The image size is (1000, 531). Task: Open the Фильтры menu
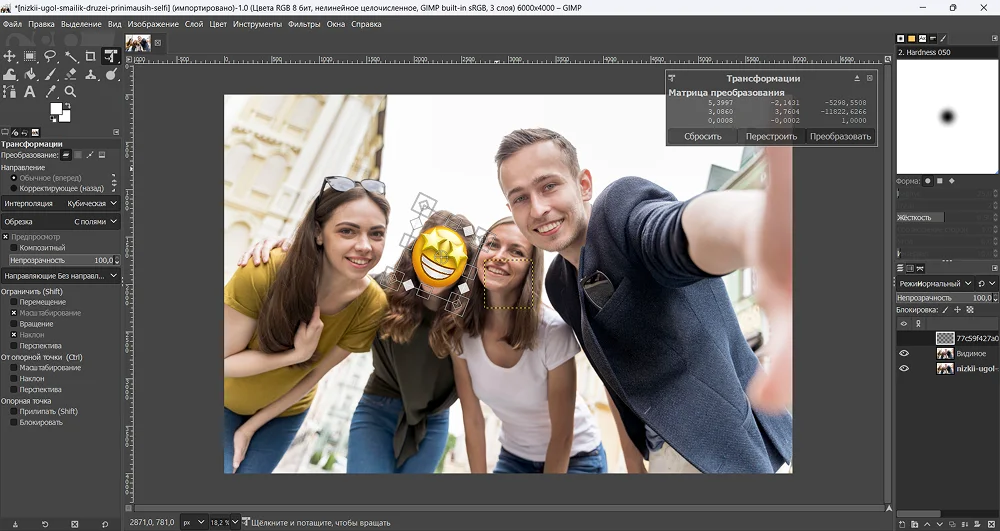point(303,23)
